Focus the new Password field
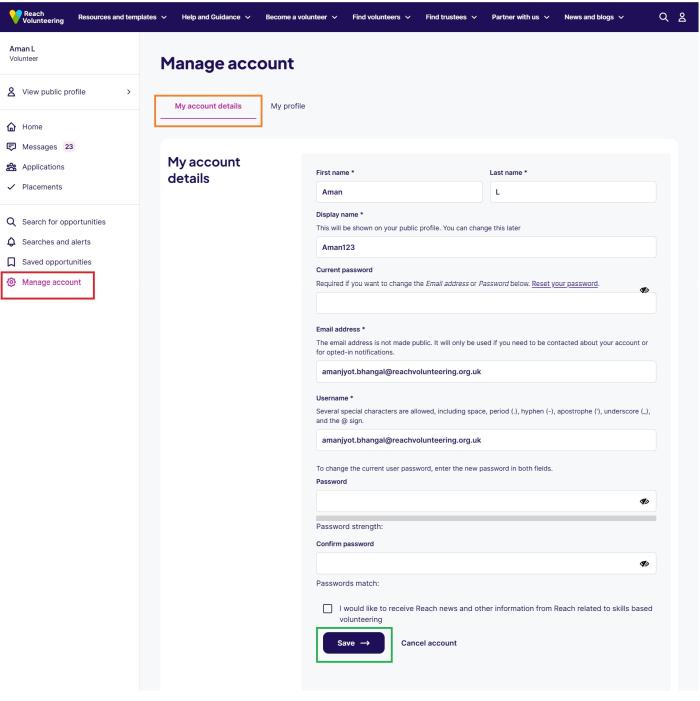 (486, 501)
